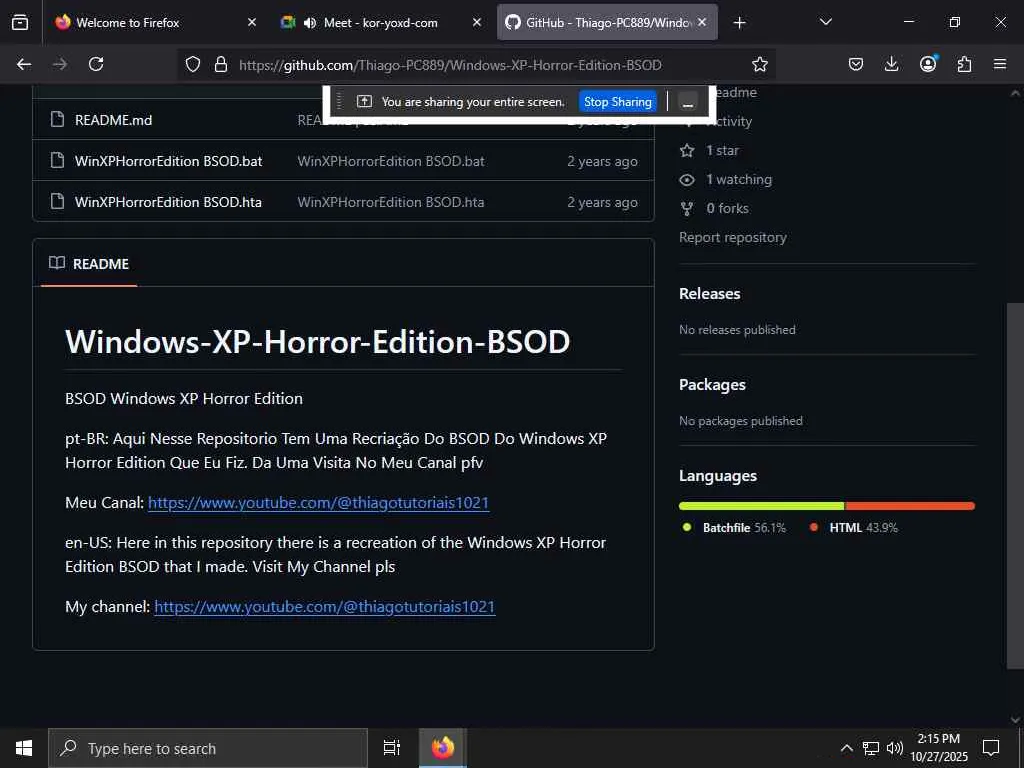Screen dimensions: 1024x768
Task: Show site security padlock info
Action: (x=221, y=64)
